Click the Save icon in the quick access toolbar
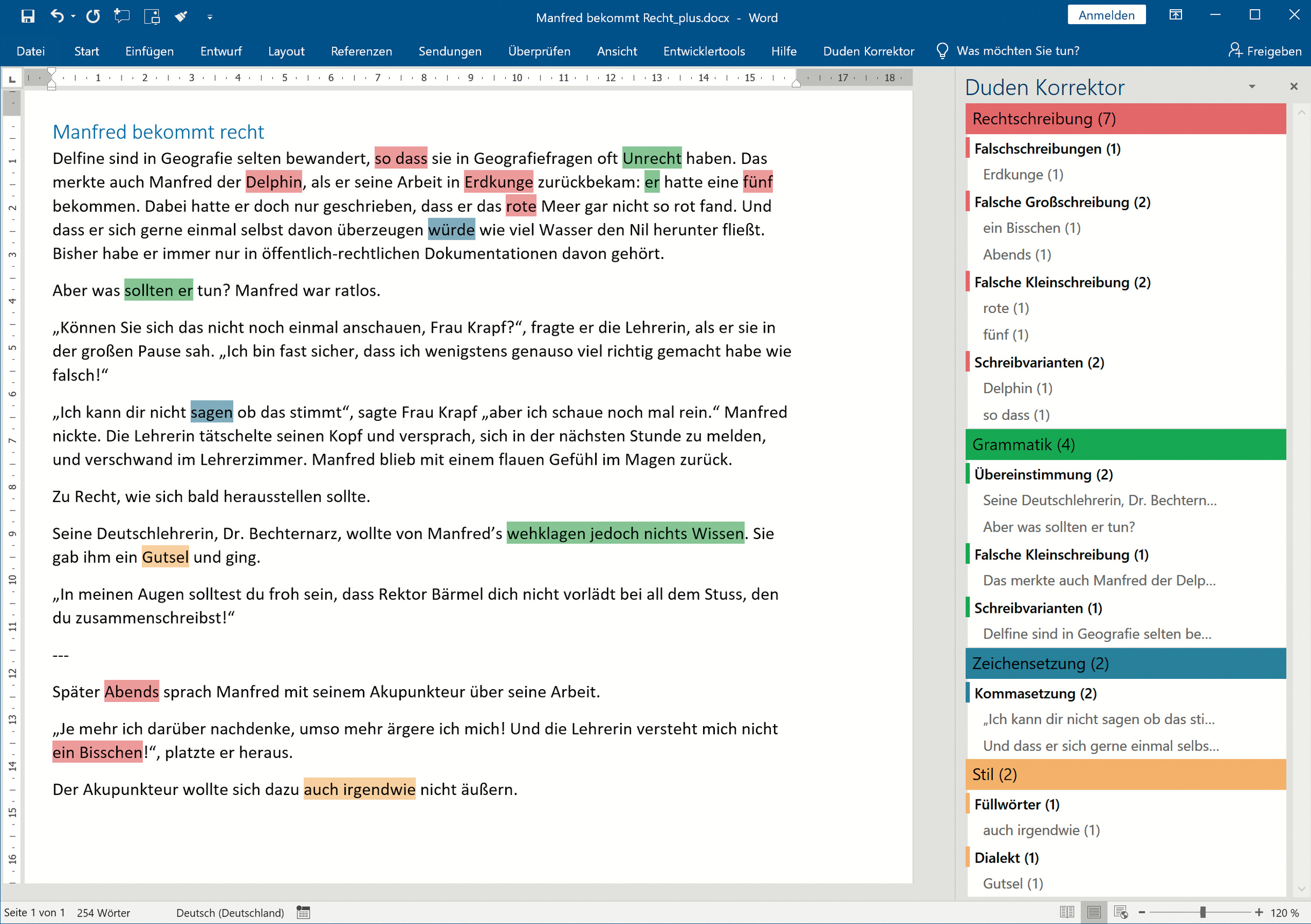 (x=27, y=16)
